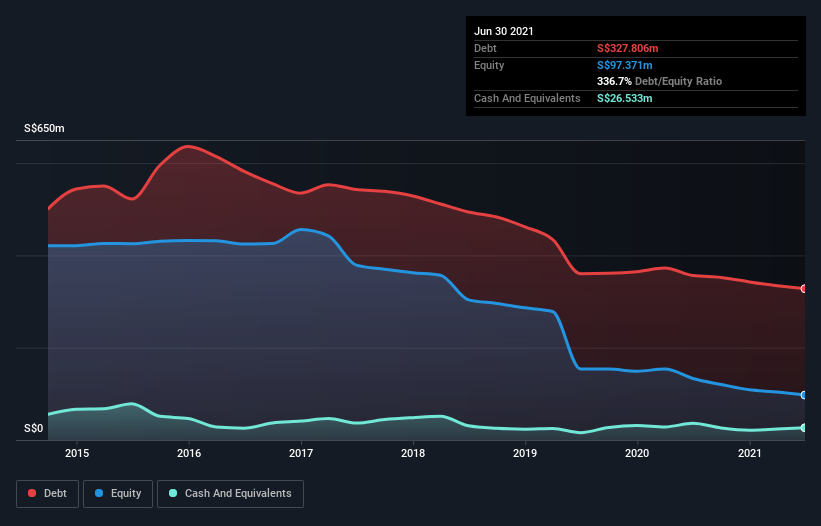
Task: Click Cash And Equivalents label in tooltip
Action: point(527,98)
